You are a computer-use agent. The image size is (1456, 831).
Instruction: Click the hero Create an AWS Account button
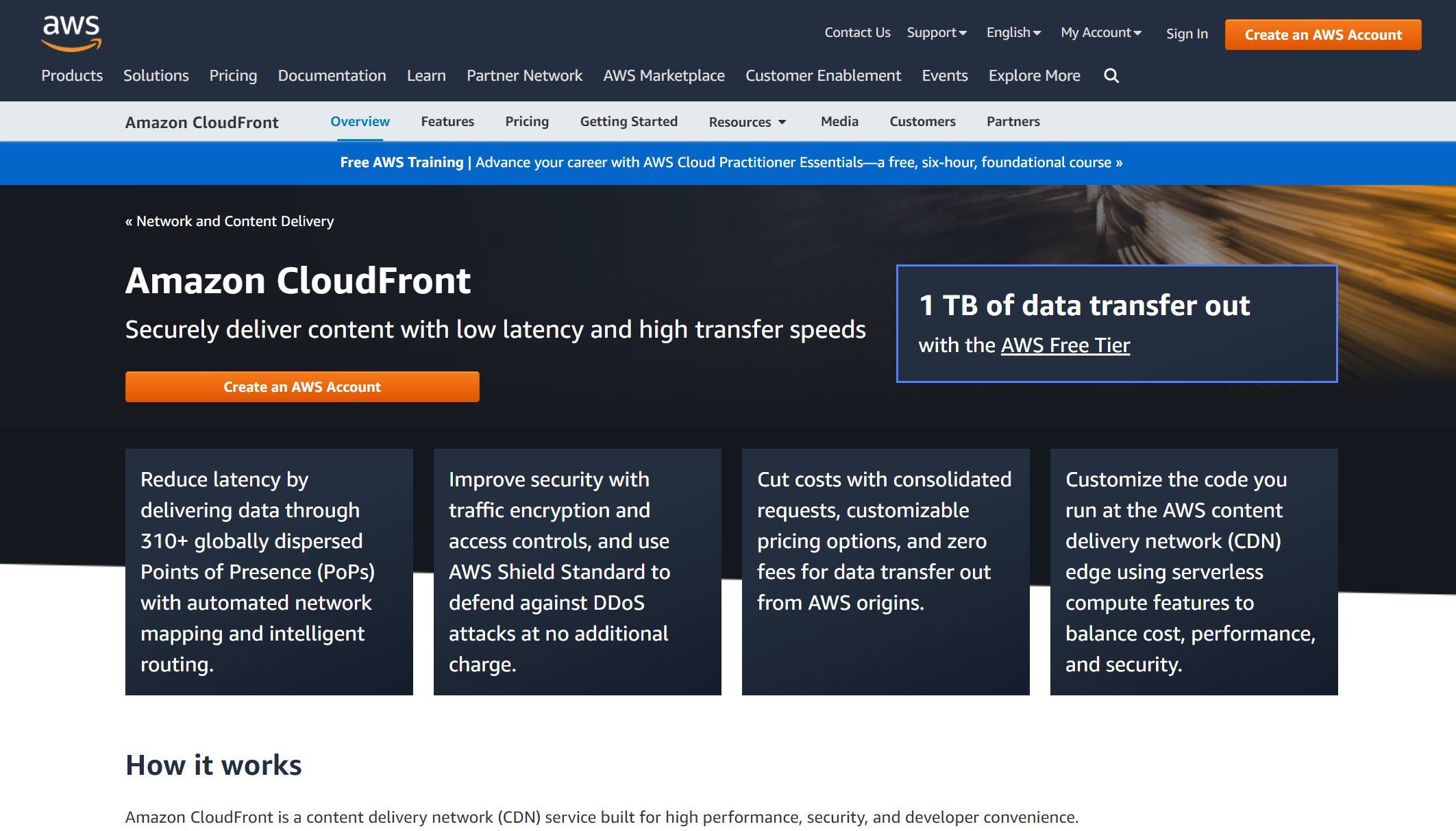tap(302, 387)
